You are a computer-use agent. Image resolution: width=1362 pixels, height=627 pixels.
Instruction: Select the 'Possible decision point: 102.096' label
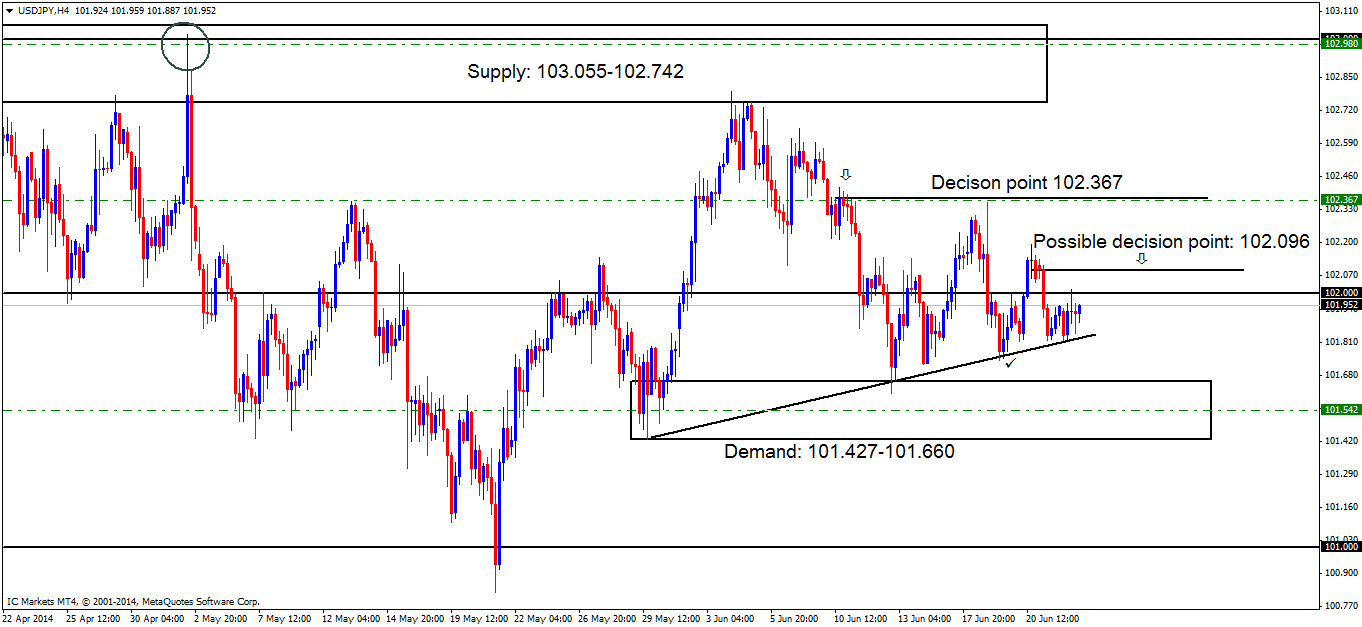click(x=1170, y=241)
